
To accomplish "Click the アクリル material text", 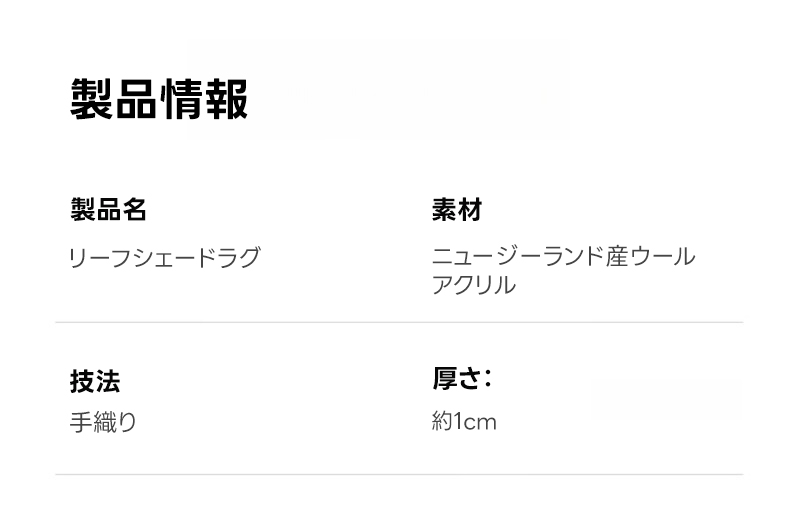I will point(473,285).
